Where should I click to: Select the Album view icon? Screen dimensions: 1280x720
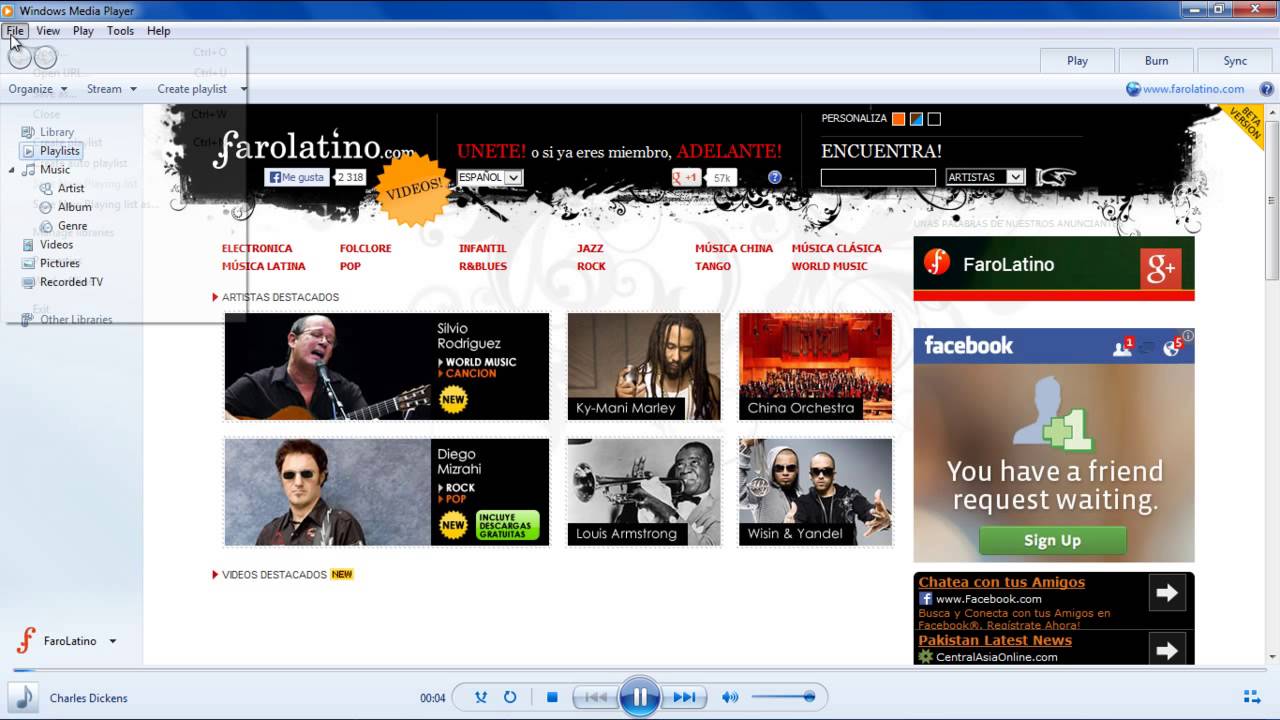click(46, 207)
